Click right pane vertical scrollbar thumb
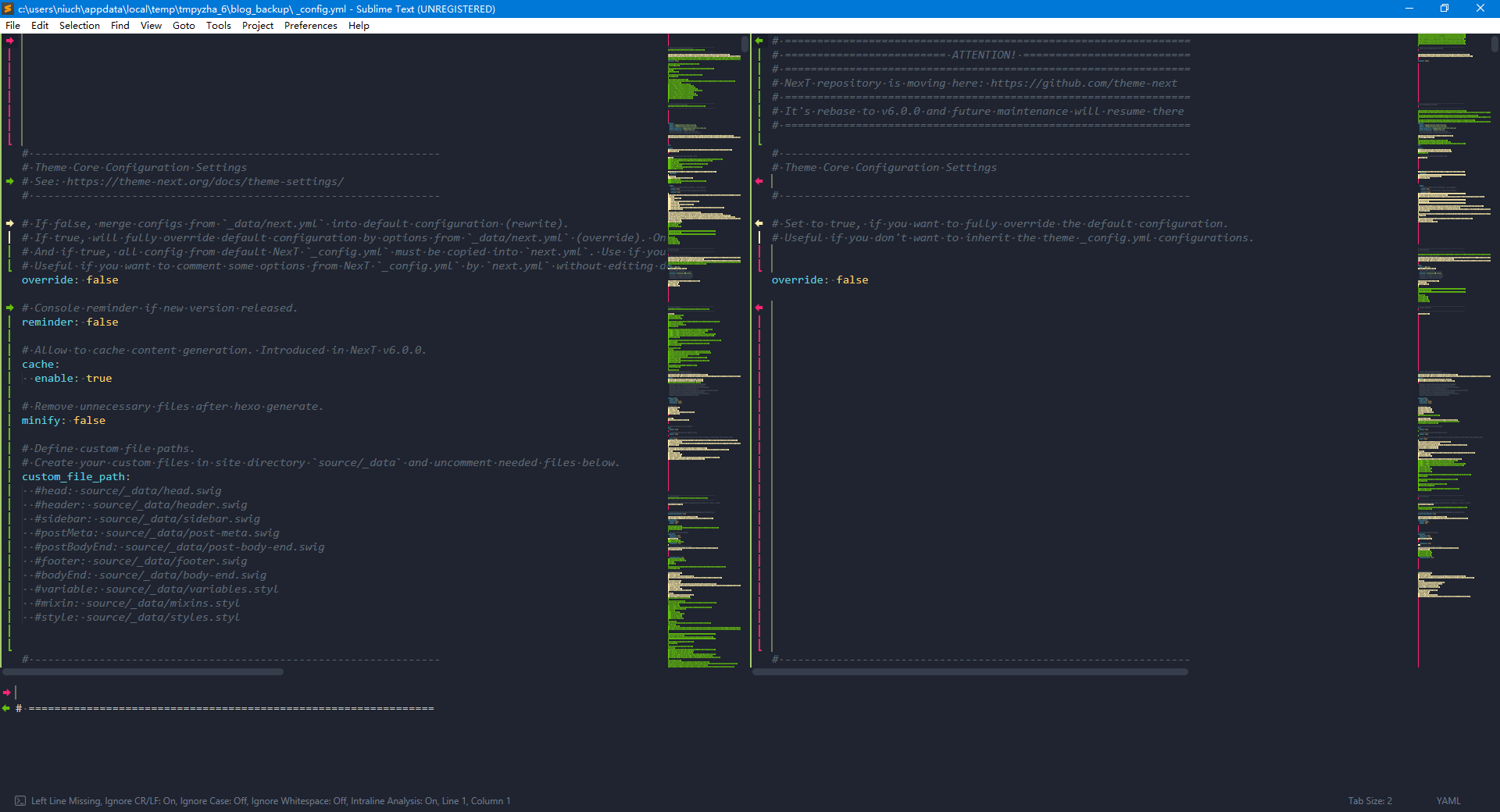Screen dimensions: 1500x812 click(1495, 44)
